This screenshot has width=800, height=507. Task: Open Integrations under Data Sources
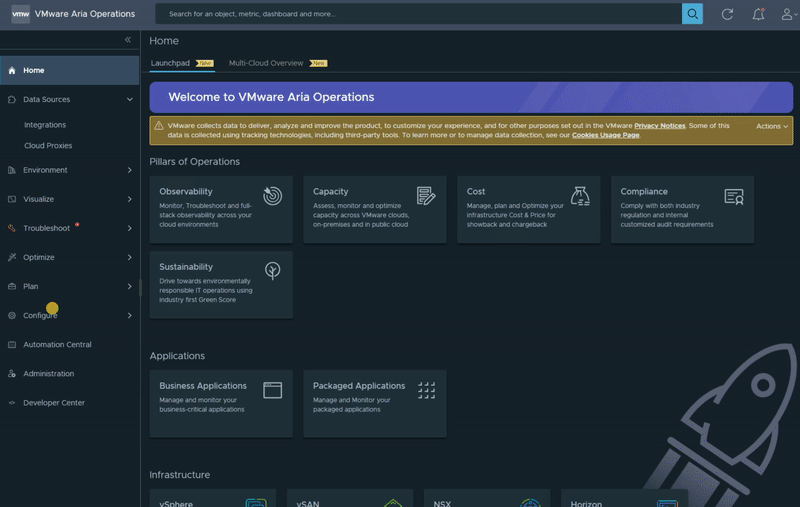click(45, 125)
